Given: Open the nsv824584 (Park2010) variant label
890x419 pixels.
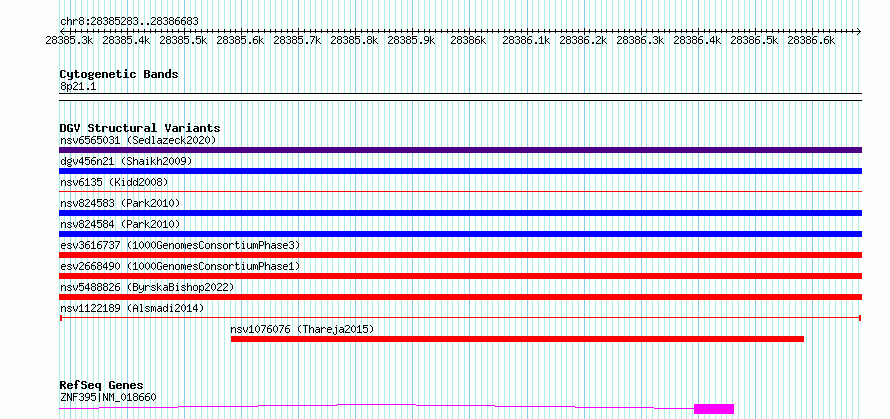Looking at the screenshot, I should pyautogui.click(x=120, y=224).
